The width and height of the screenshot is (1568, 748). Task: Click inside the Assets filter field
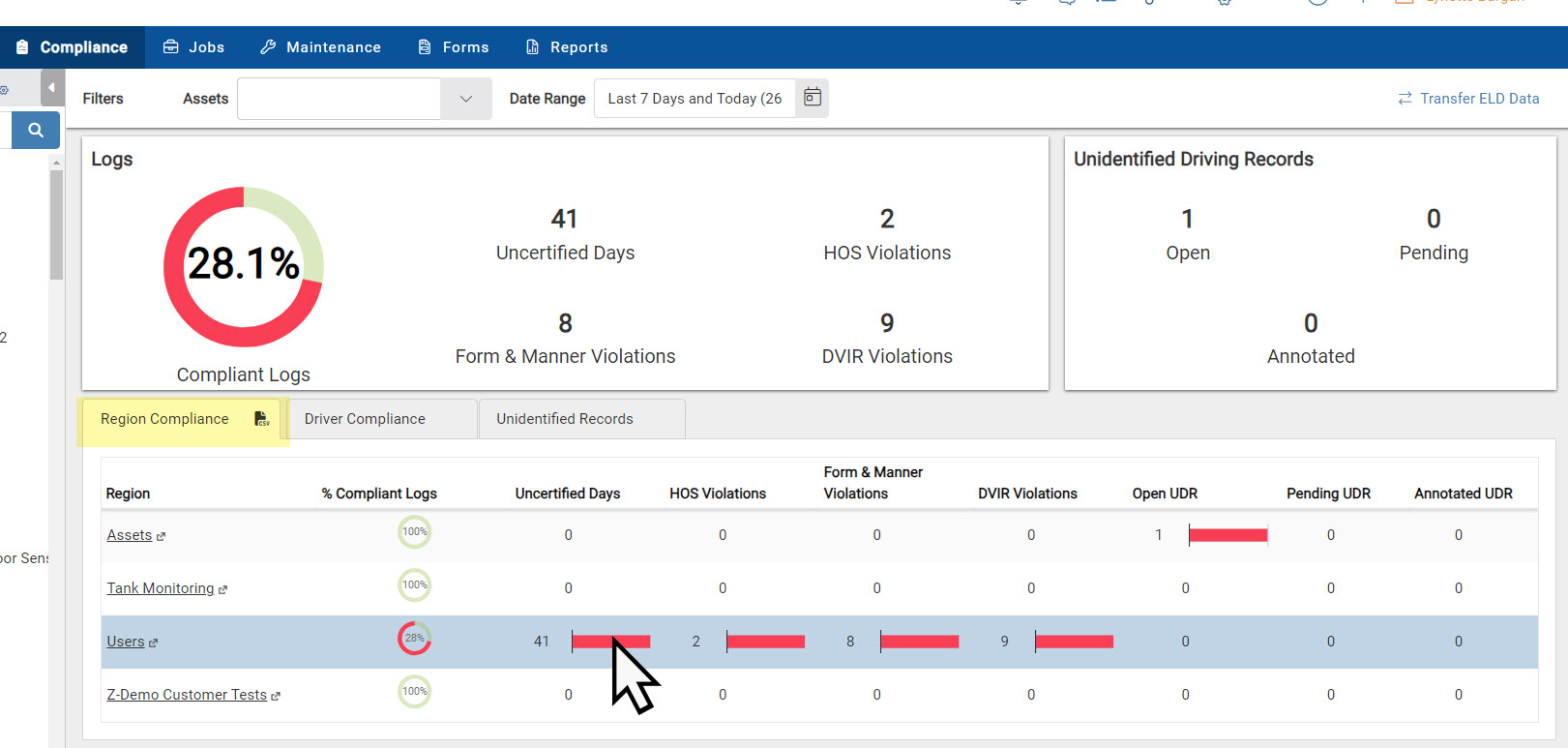click(339, 99)
